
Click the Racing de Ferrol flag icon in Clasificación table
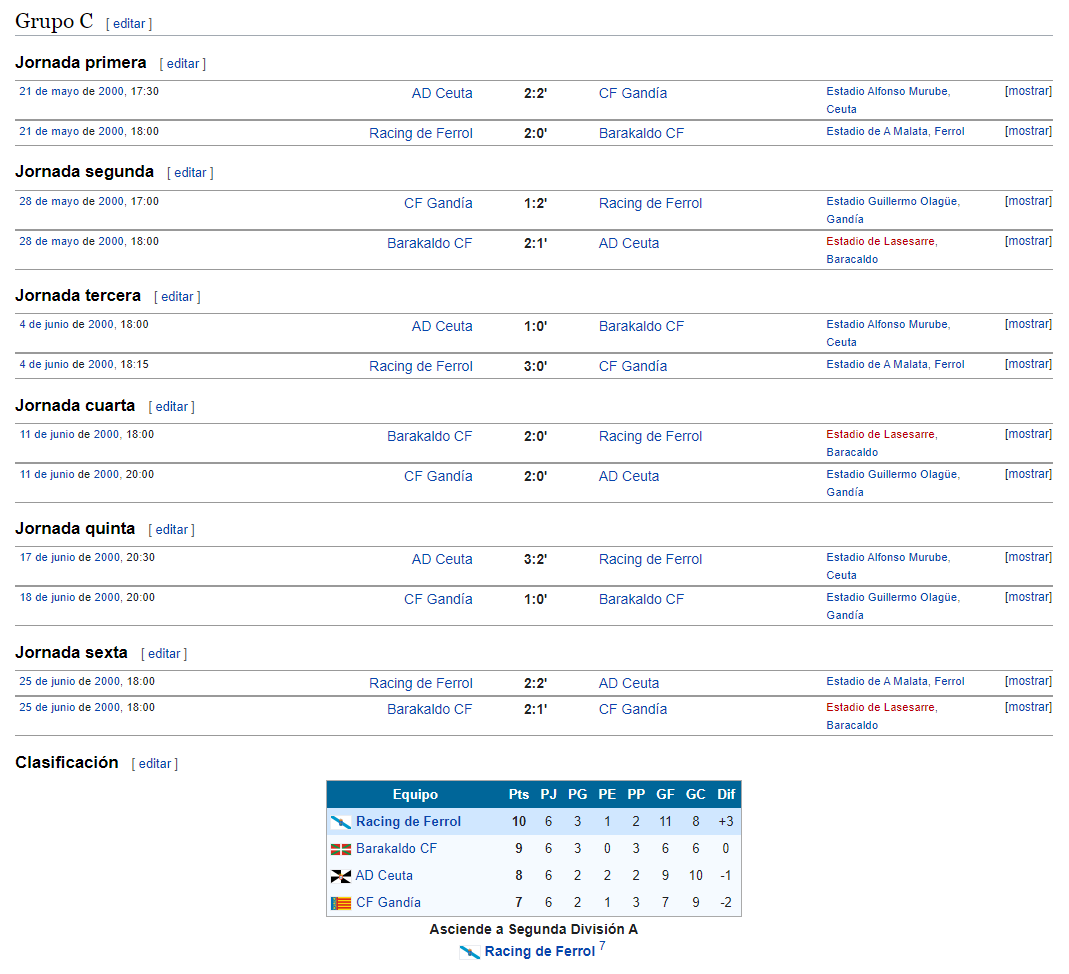(x=340, y=822)
